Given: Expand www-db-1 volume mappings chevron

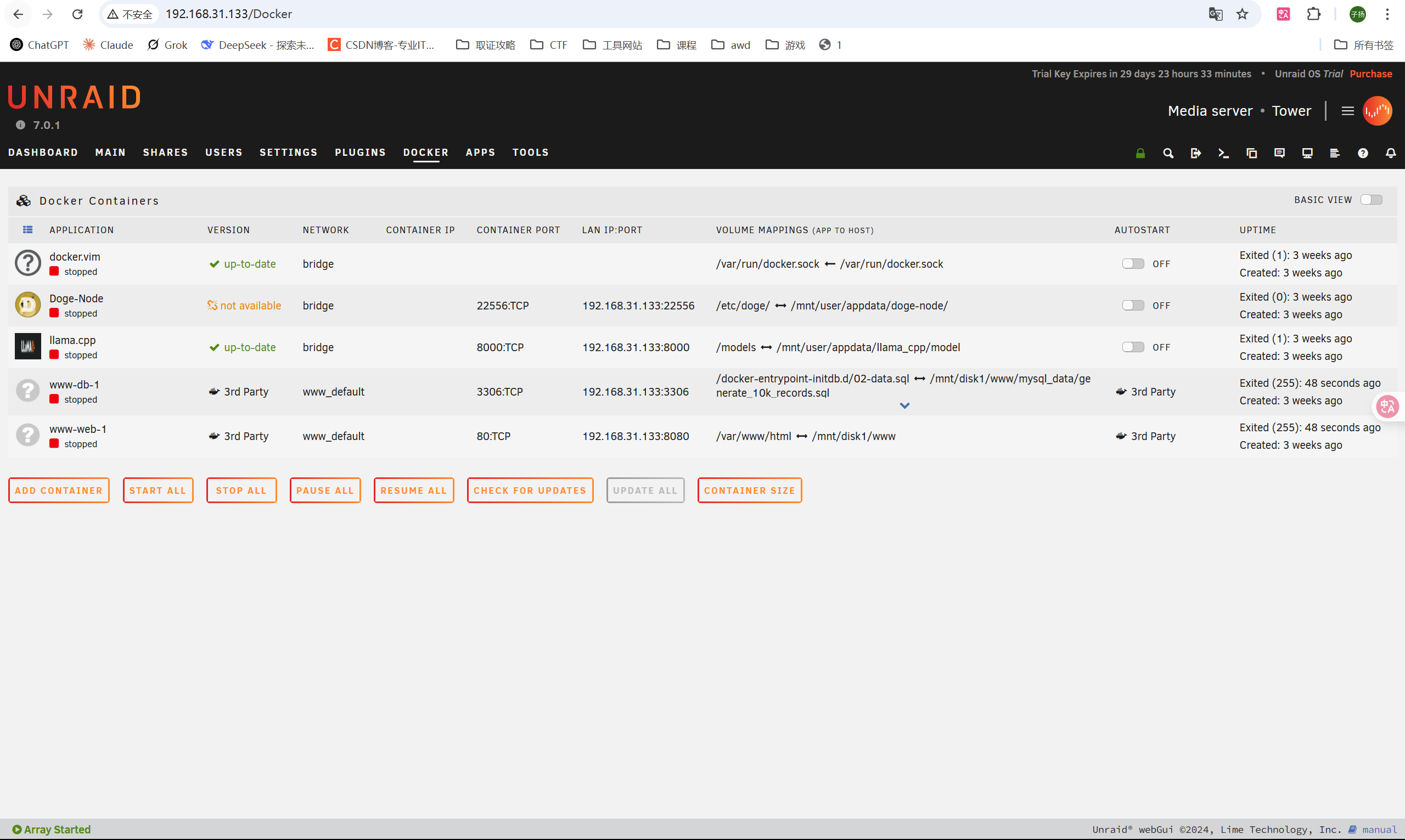Looking at the screenshot, I should click(x=904, y=406).
